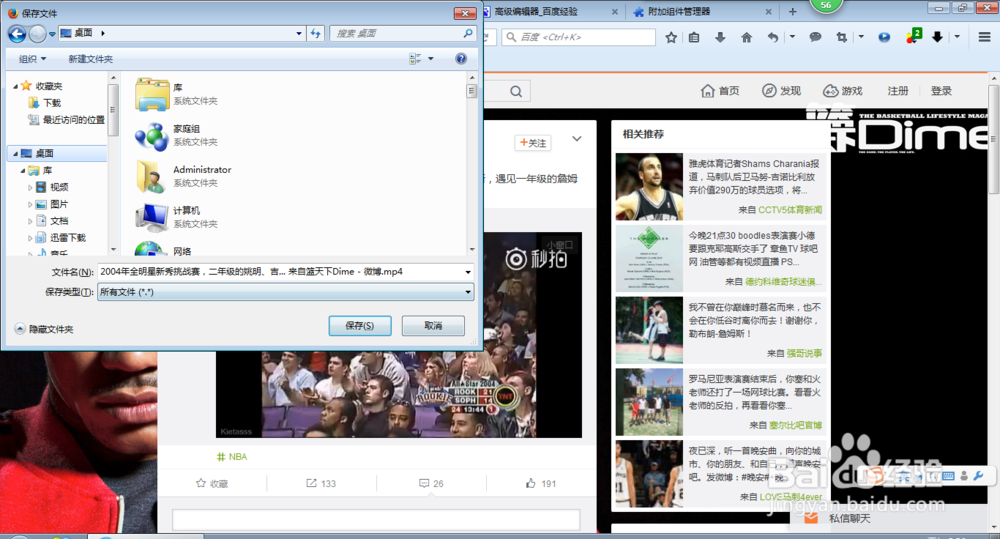This screenshot has width=1000, height=539.
Task: Open the recent pages dropdown beside back button
Action: tap(52, 34)
